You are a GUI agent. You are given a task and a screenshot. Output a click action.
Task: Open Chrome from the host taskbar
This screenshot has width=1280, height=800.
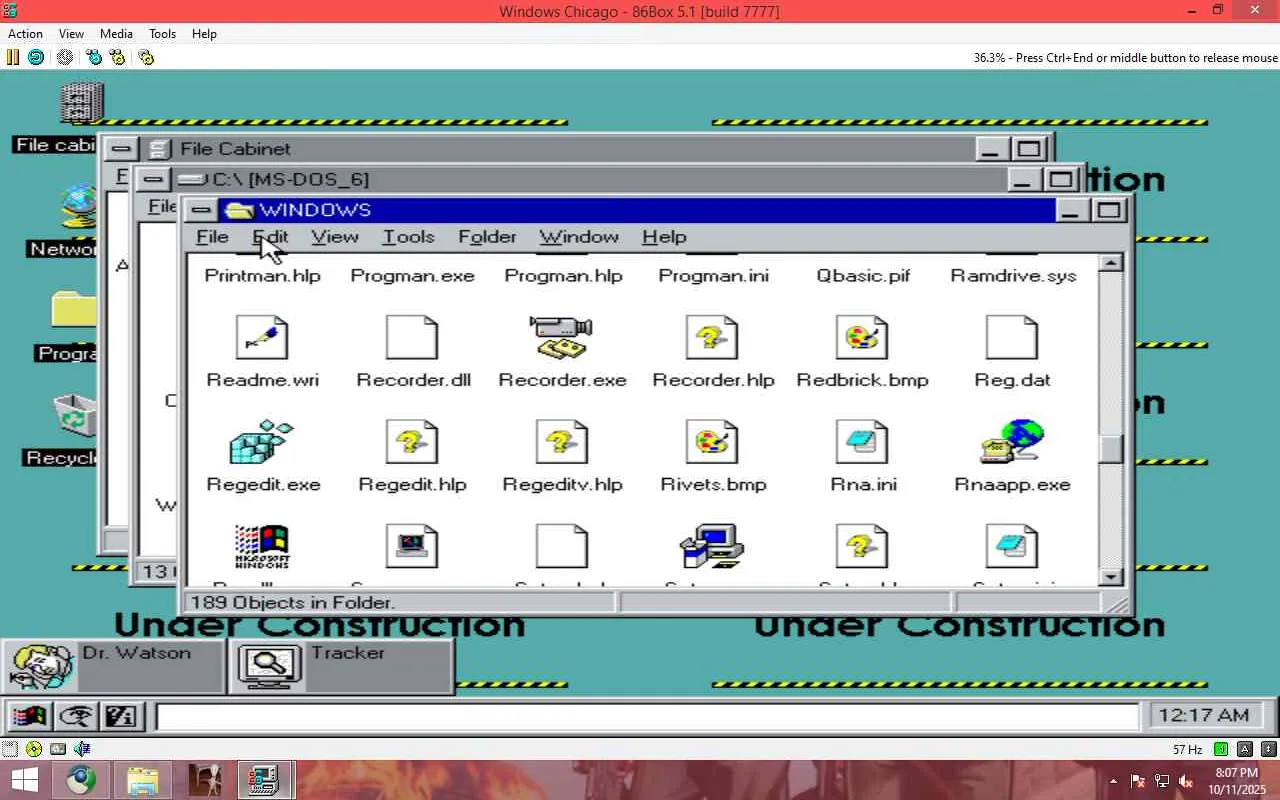pyautogui.click(x=82, y=779)
